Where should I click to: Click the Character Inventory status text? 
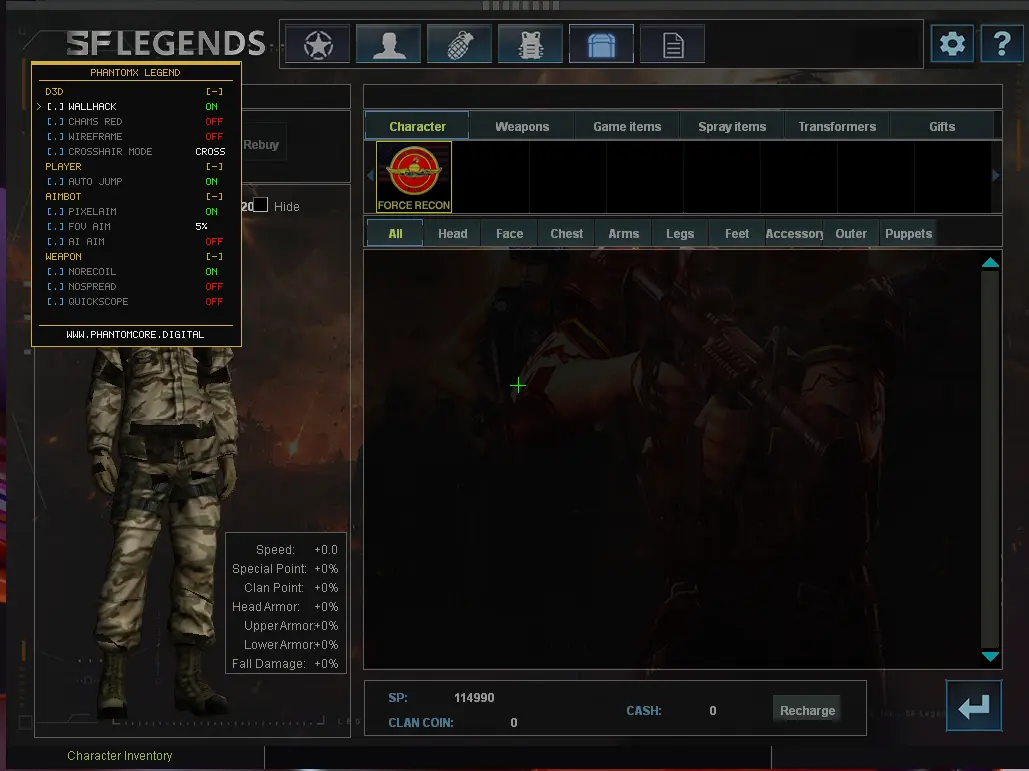(x=119, y=755)
